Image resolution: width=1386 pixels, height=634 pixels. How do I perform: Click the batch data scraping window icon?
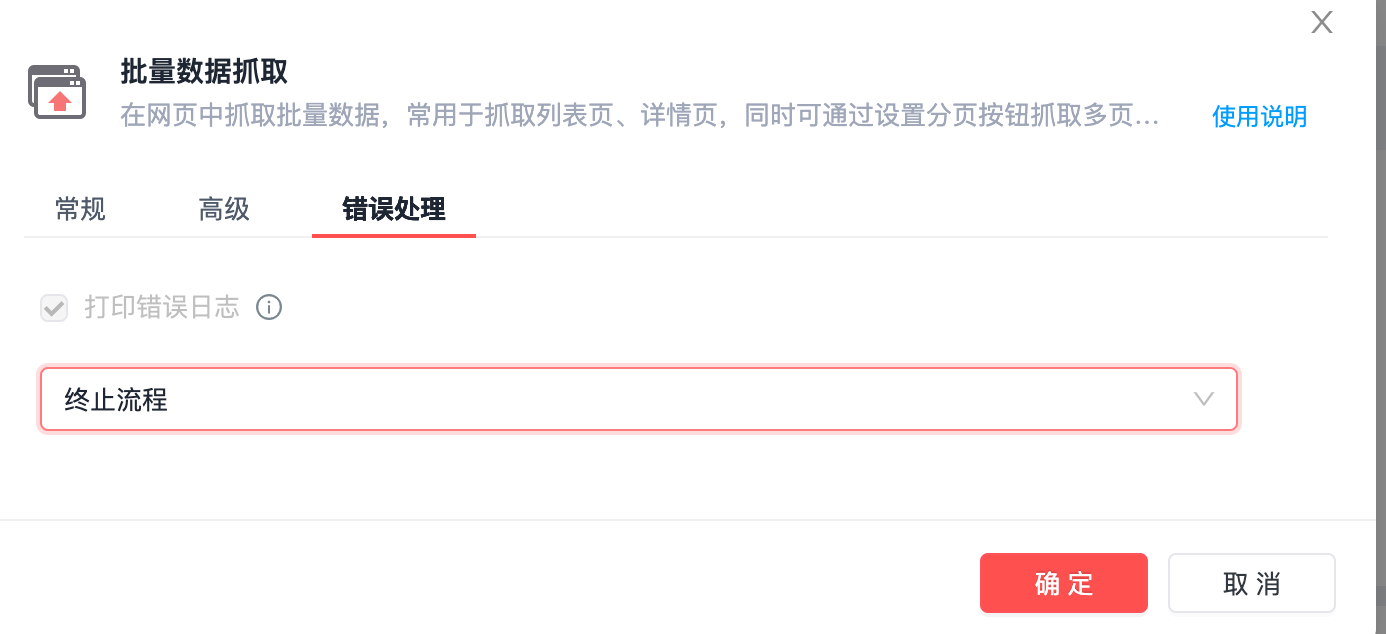pyautogui.click(x=57, y=92)
